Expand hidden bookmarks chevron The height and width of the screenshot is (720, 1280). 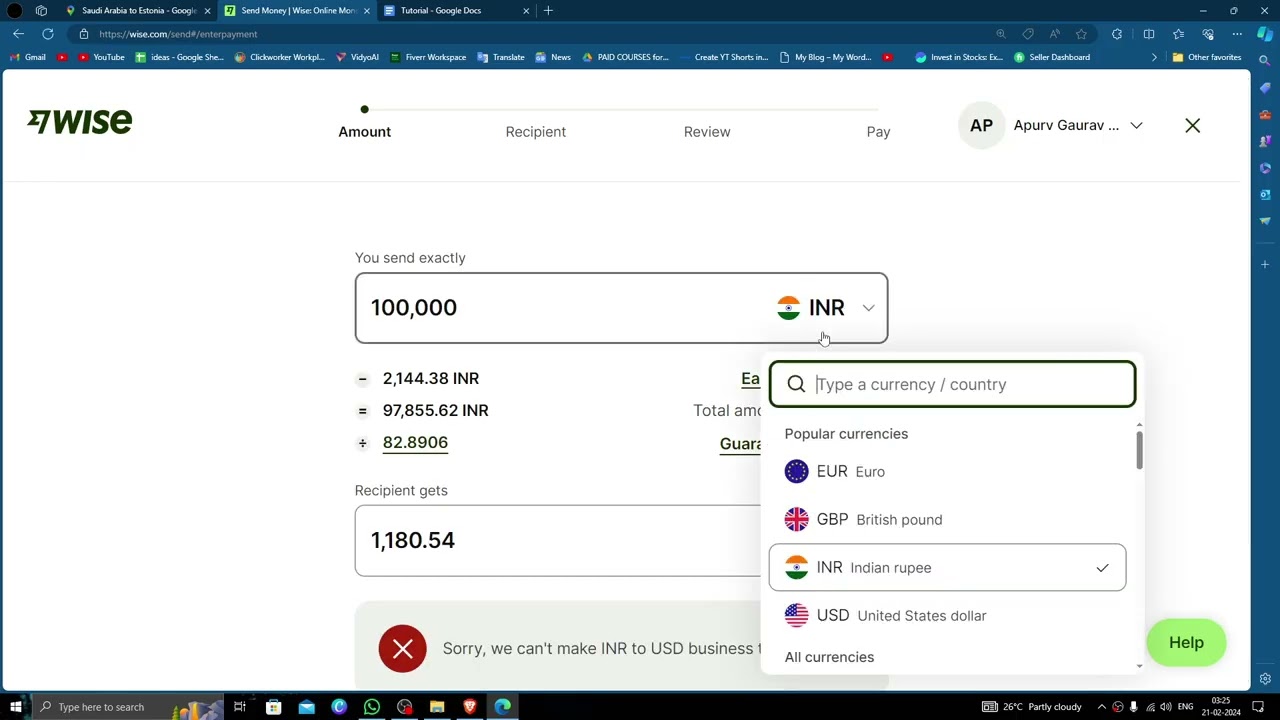[x=1154, y=57]
